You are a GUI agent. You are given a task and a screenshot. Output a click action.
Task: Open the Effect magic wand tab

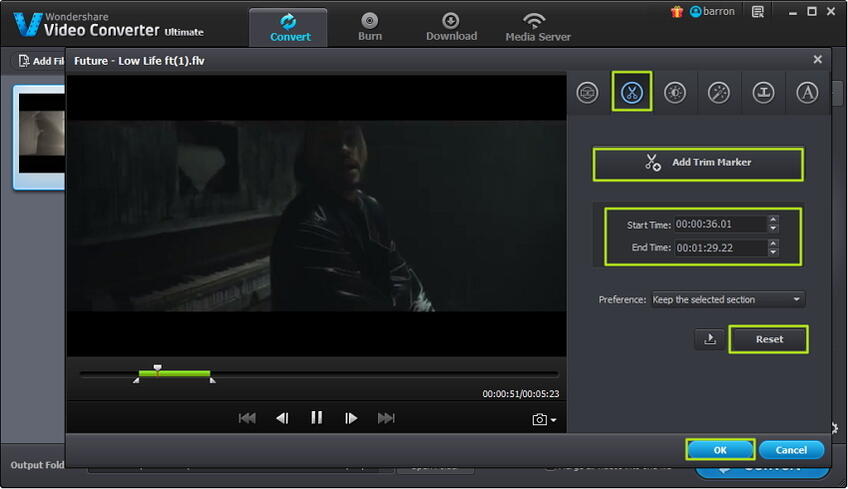[x=719, y=93]
